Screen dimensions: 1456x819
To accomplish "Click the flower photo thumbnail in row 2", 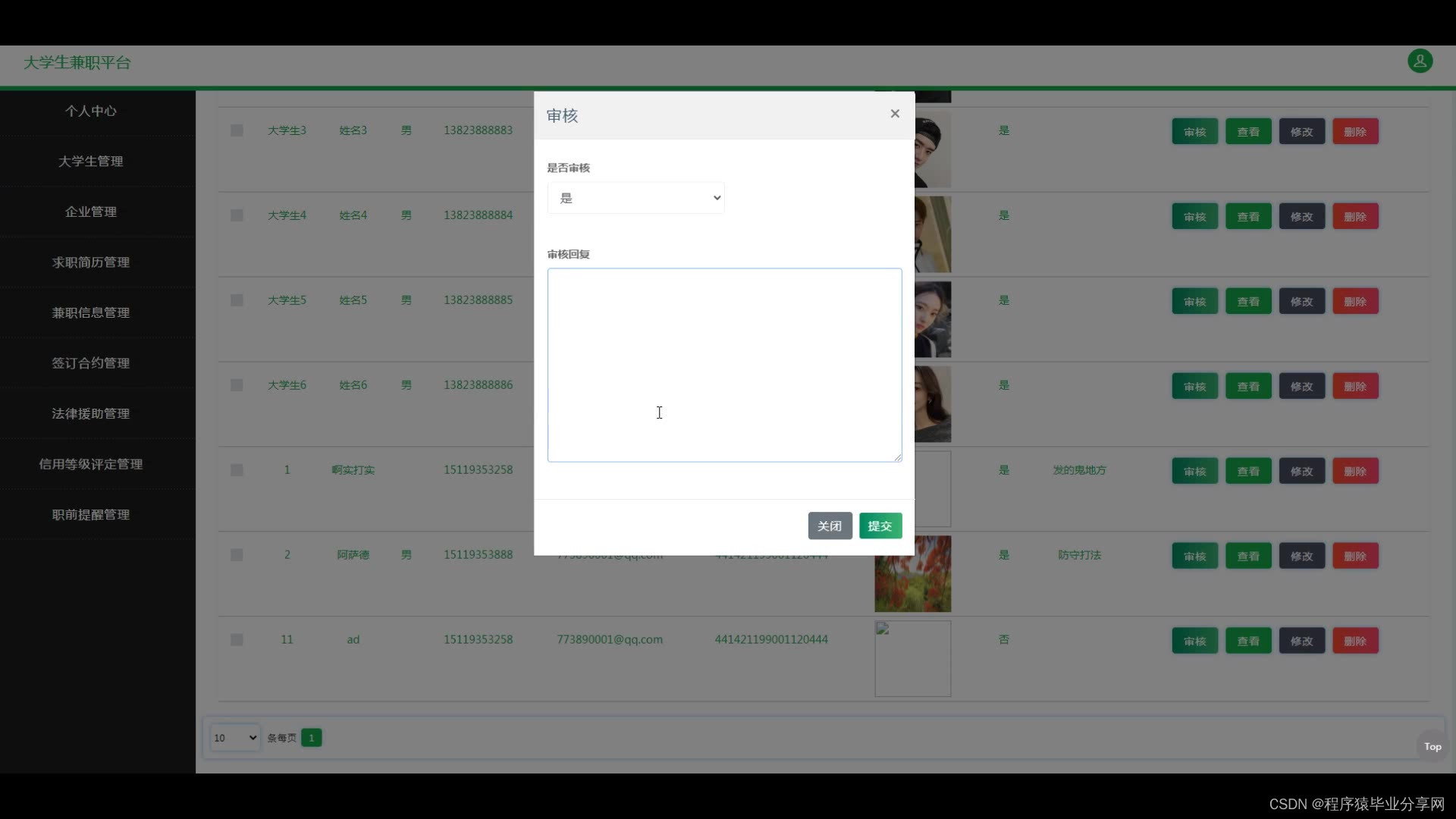I will (912, 574).
